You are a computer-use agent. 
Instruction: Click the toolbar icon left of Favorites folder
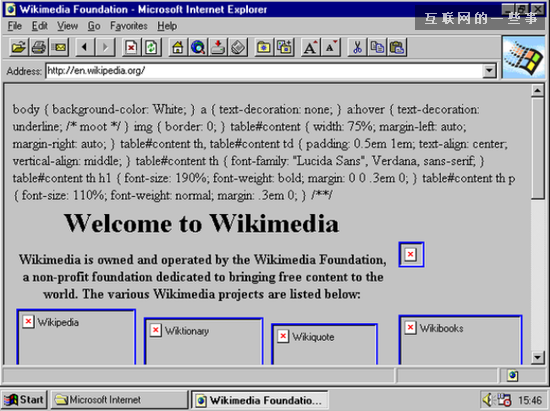click(x=238, y=47)
